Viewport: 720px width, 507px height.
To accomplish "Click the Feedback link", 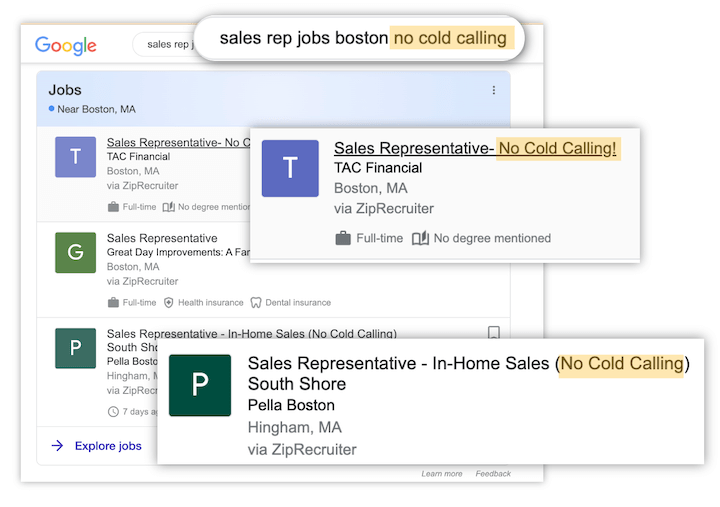I will [x=493, y=474].
